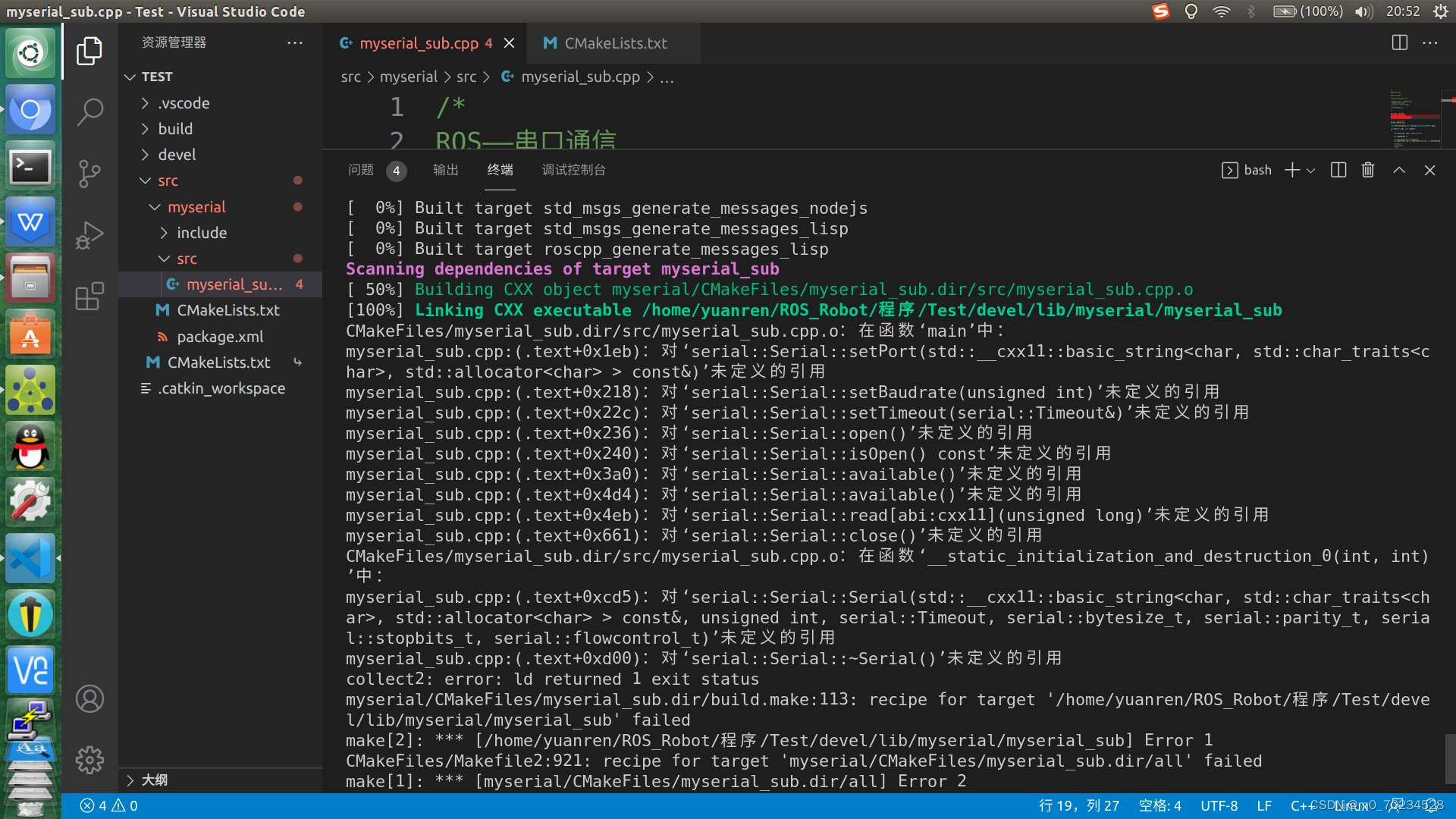This screenshot has height=819, width=1456.
Task: Maximize the panel size with chevron up
Action: pyautogui.click(x=1399, y=170)
